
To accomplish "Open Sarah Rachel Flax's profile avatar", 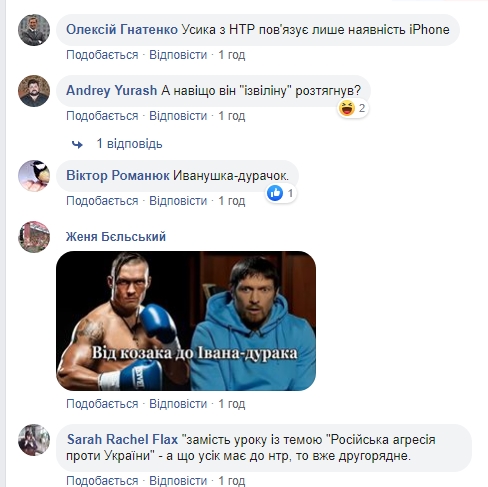I will click(34, 440).
